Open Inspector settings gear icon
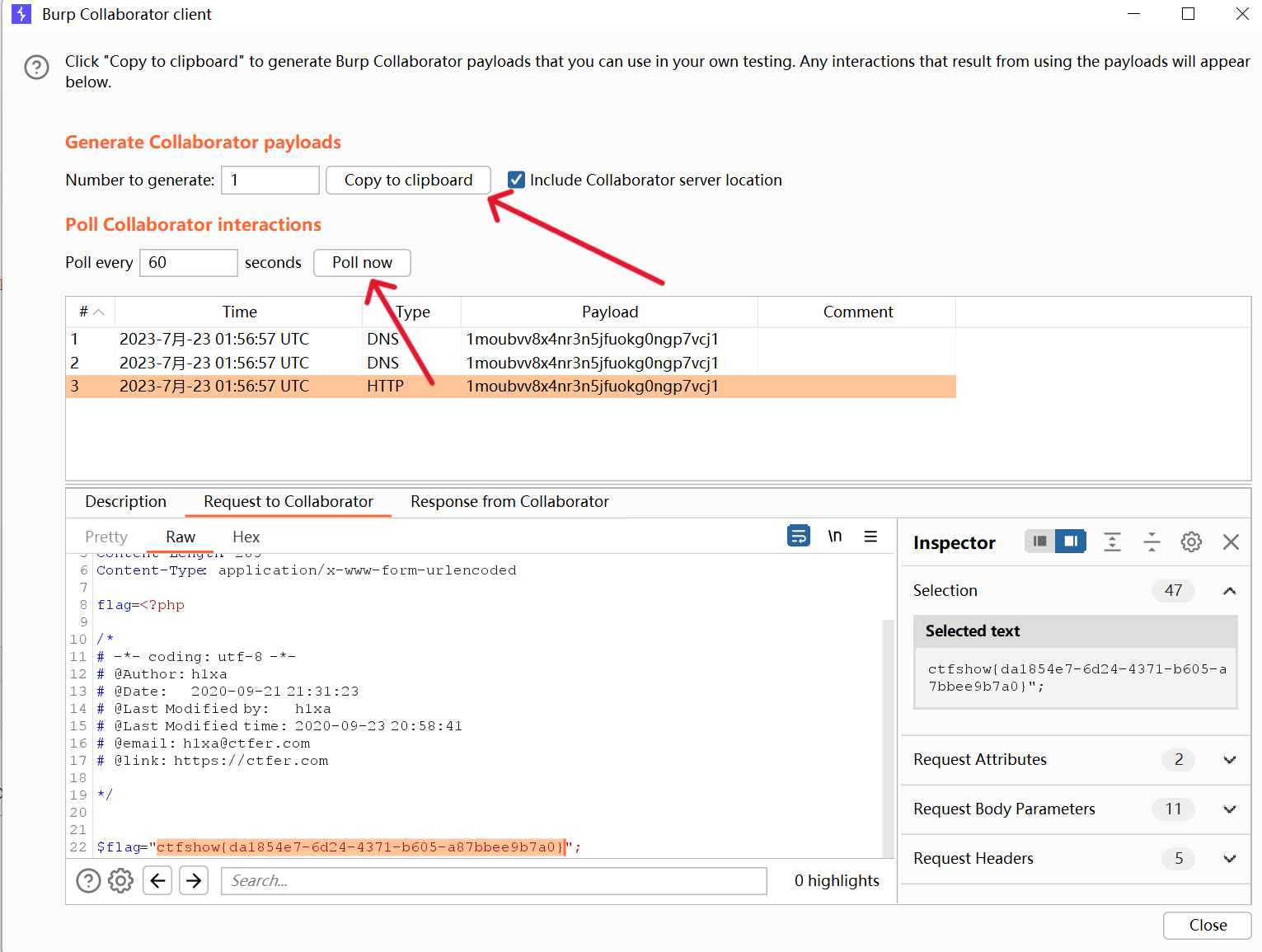 coord(1191,542)
